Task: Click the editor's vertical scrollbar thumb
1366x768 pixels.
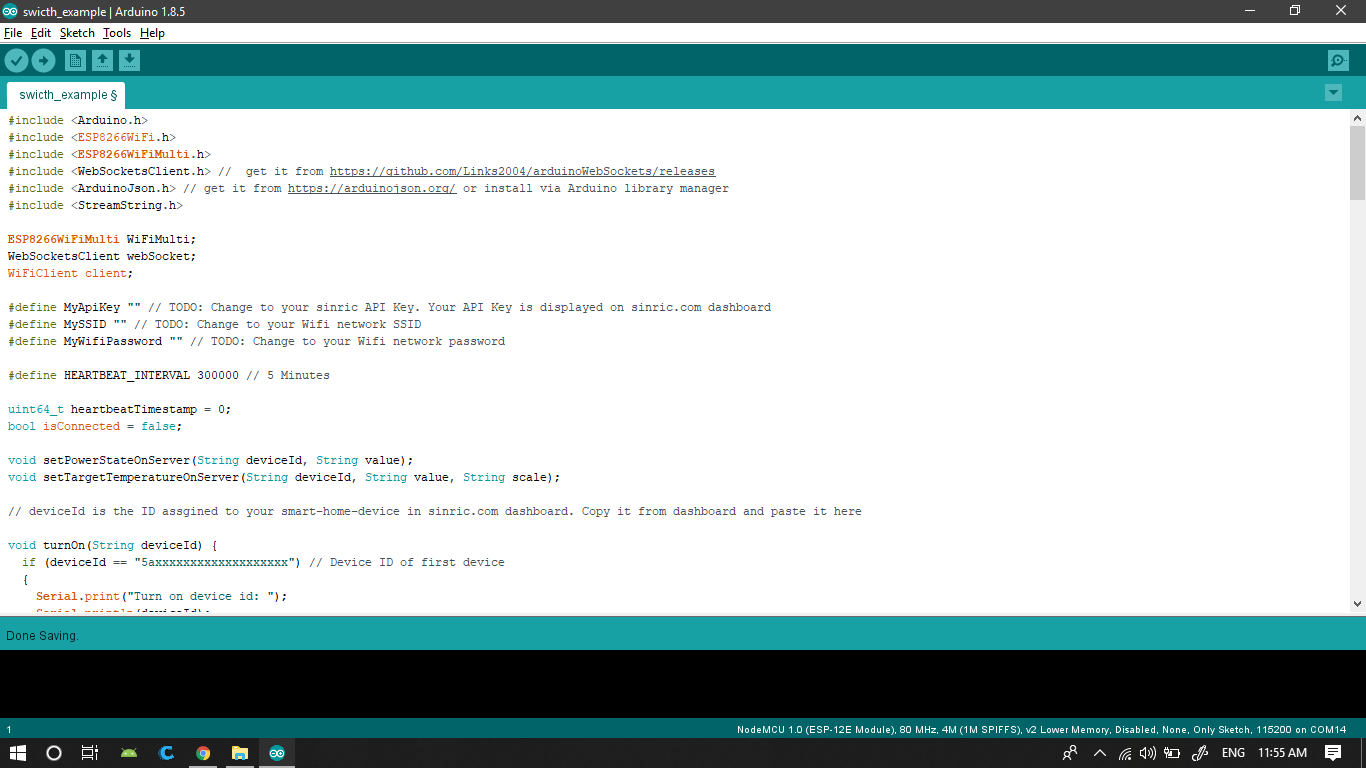Action: 1357,163
